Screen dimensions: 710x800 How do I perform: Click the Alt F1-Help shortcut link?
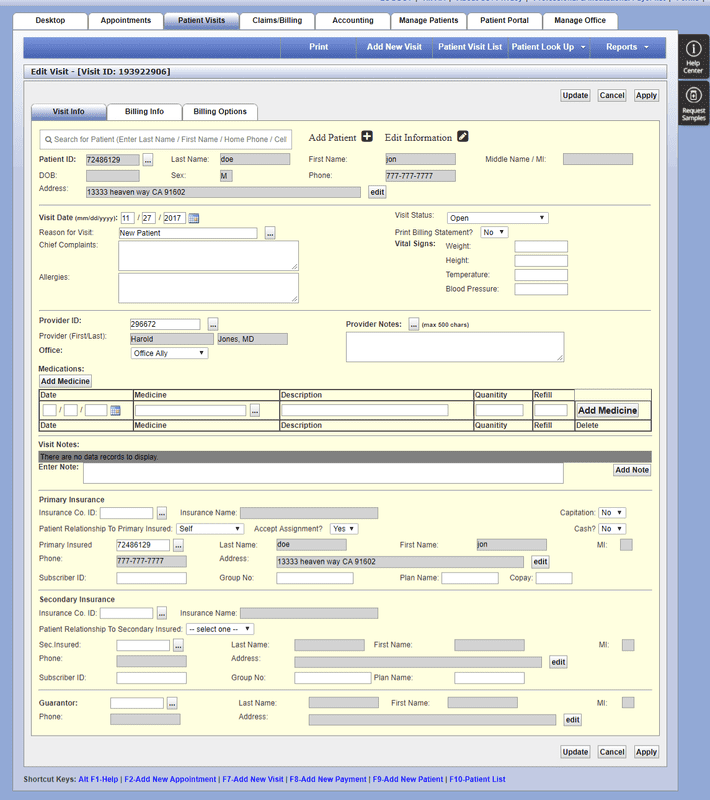tap(98, 779)
